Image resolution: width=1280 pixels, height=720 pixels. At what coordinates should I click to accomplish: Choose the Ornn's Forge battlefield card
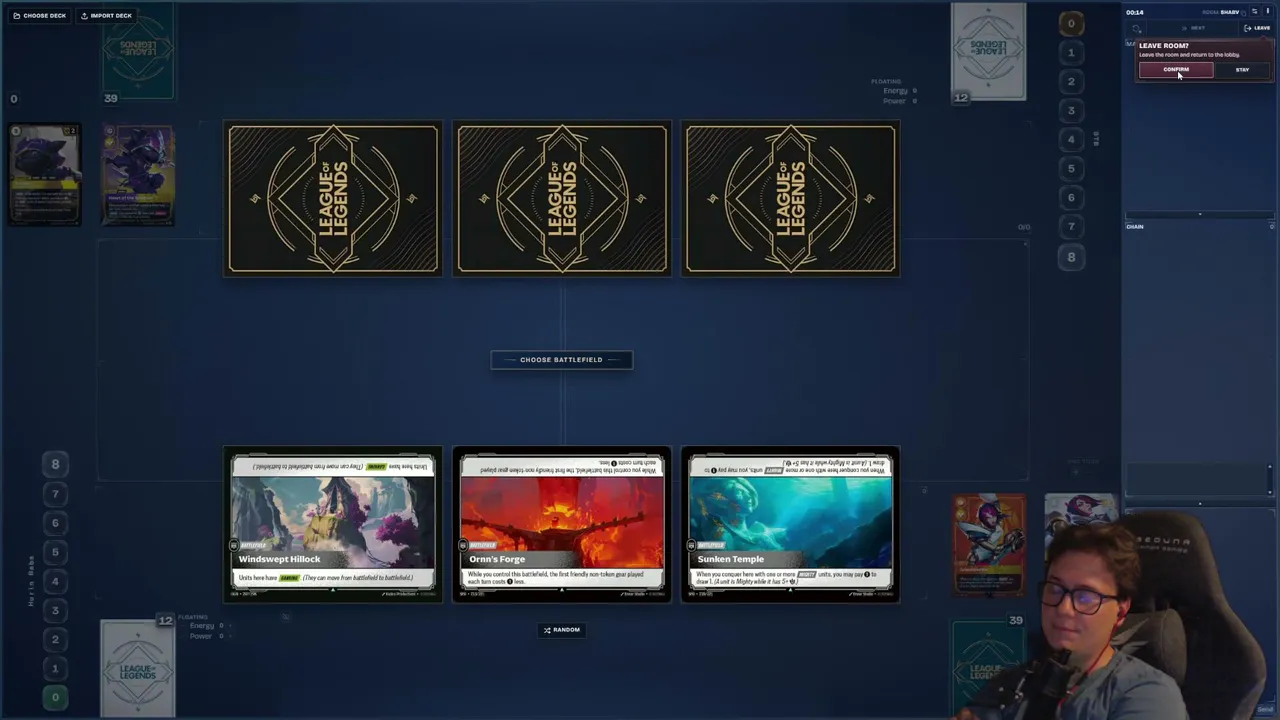(561, 525)
